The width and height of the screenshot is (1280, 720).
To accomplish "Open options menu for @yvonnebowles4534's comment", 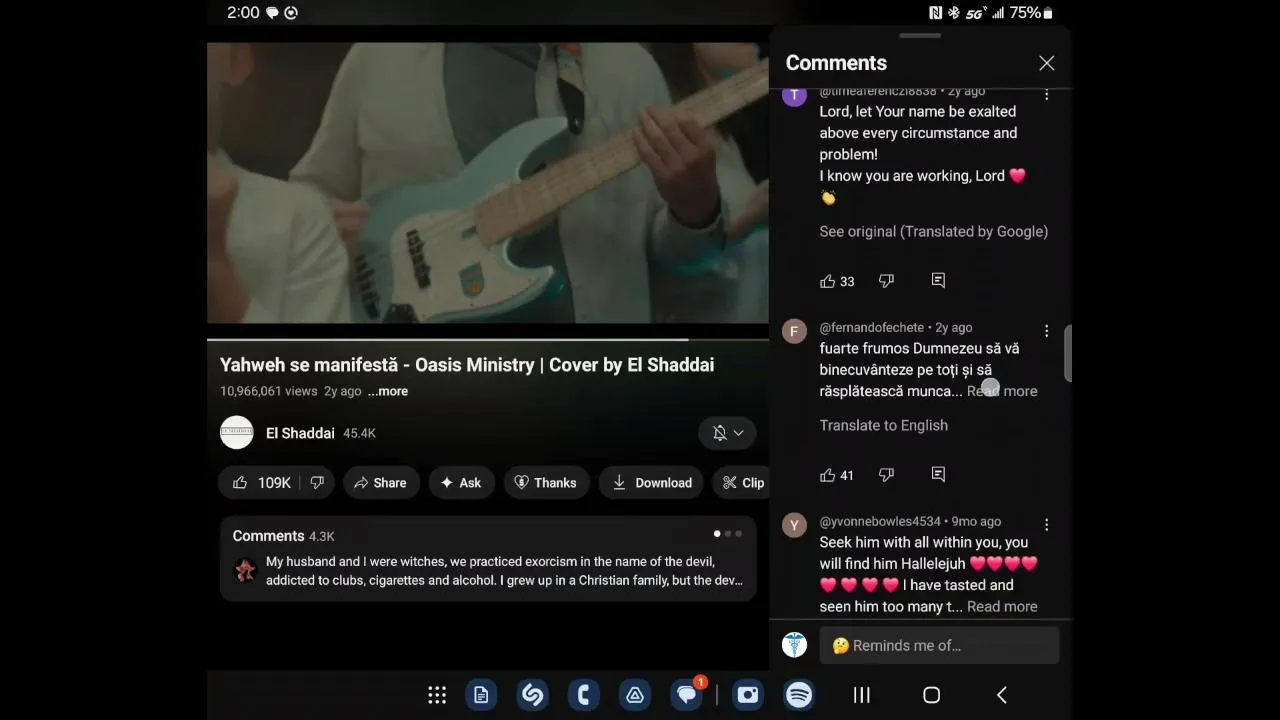I will point(1046,525).
